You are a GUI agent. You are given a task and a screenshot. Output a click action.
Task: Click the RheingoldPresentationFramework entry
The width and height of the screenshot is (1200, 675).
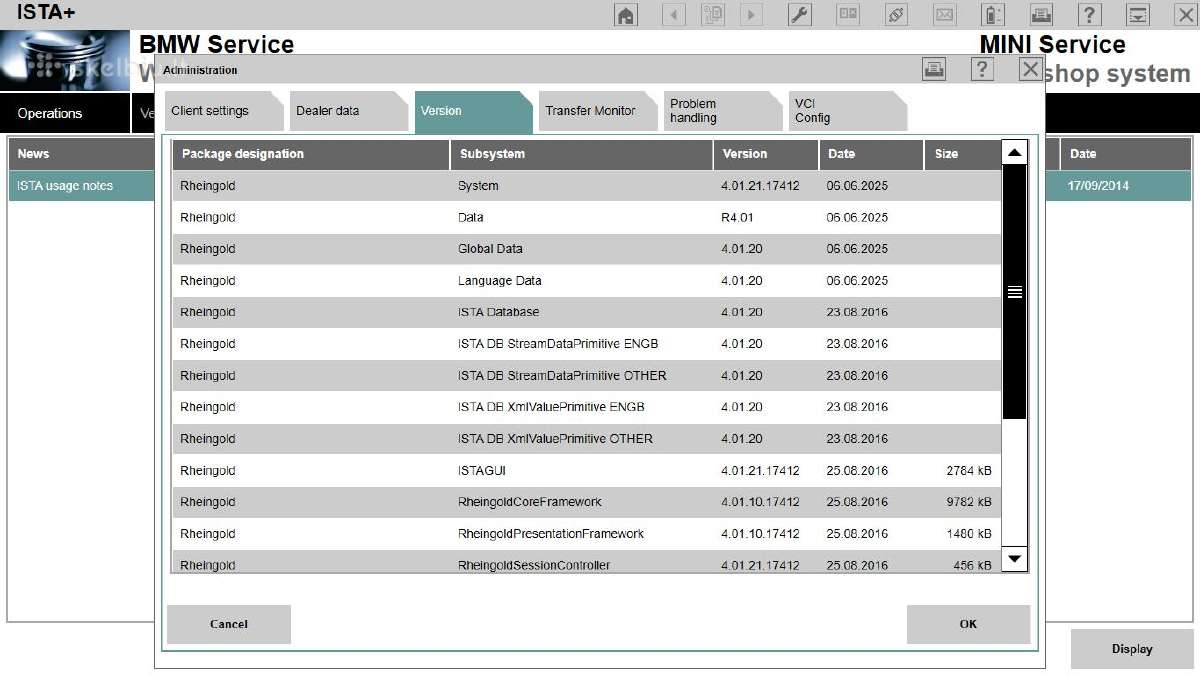coord(551,534)
